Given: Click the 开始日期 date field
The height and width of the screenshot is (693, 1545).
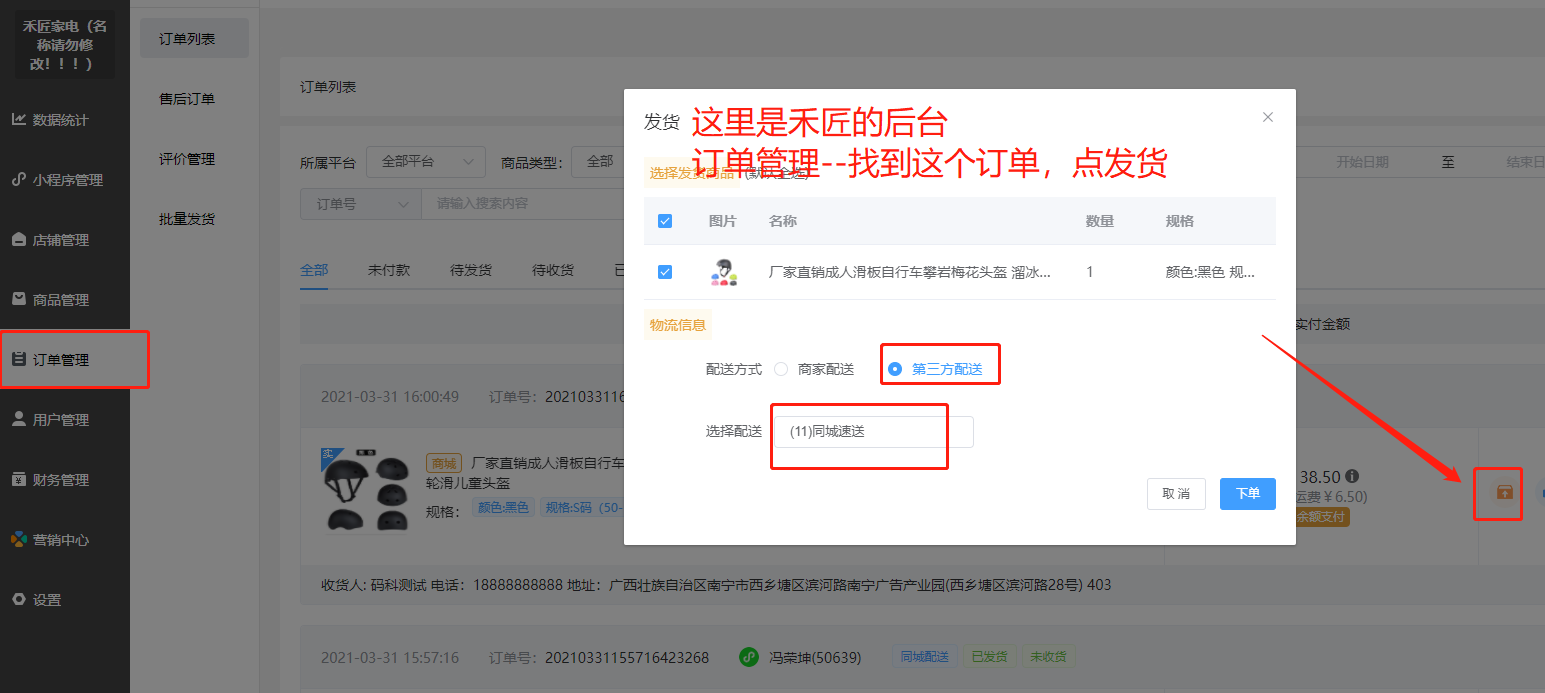Looking at the screenshot, I should pos(1362,162).
